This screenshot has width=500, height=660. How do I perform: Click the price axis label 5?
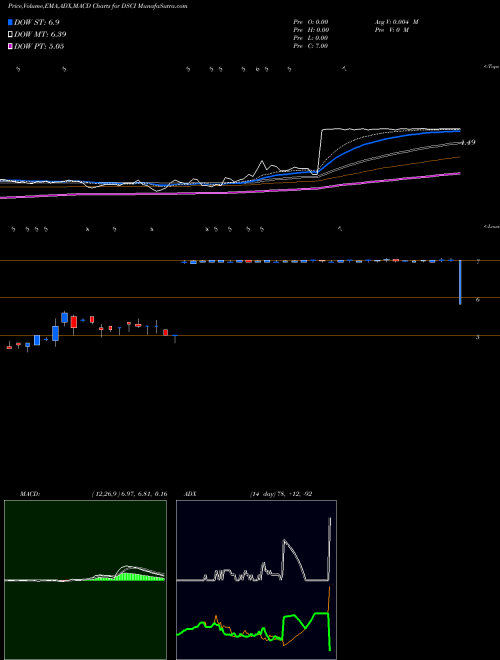coord(478,337)
